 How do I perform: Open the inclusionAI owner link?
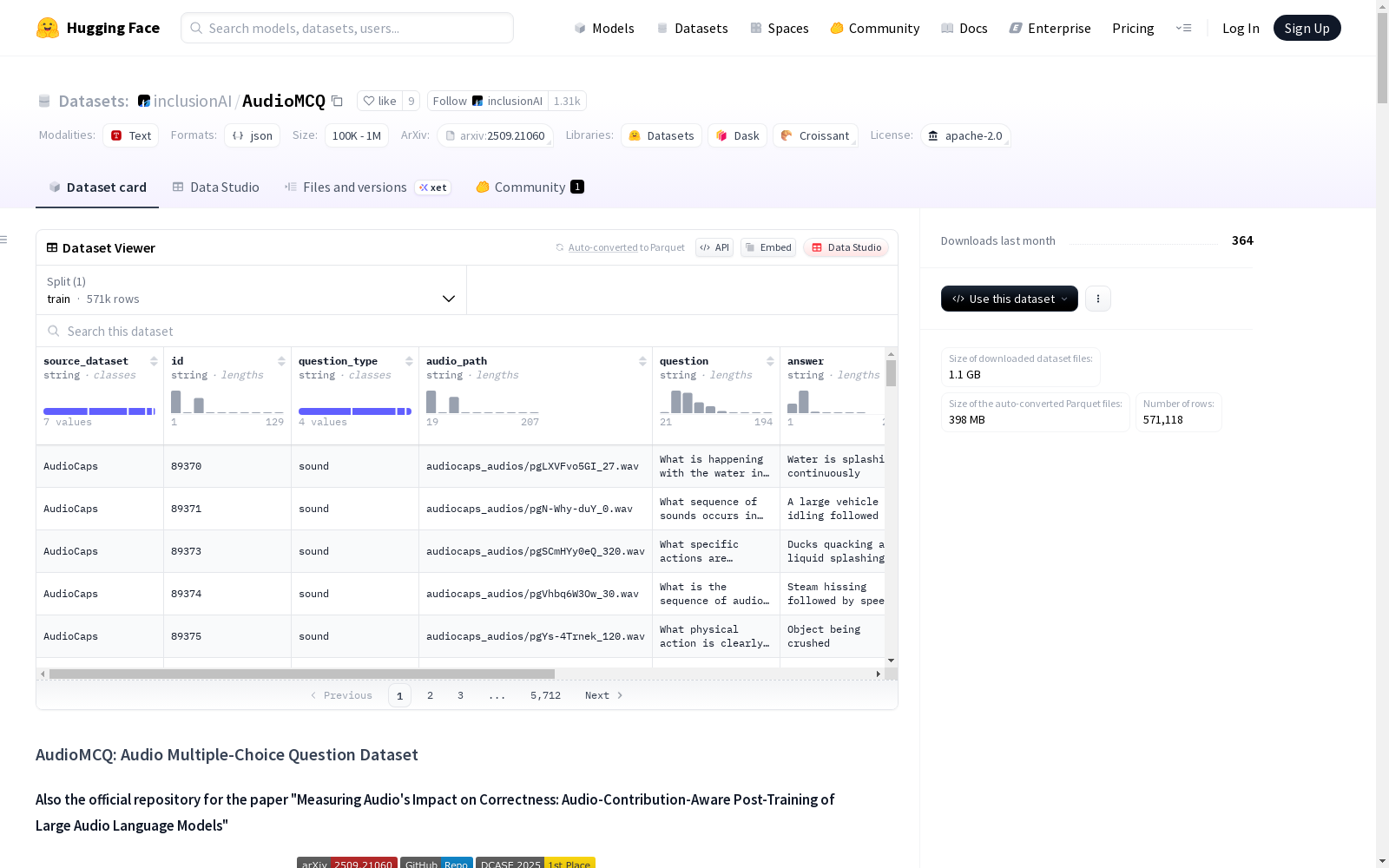[x=193, y=101]
